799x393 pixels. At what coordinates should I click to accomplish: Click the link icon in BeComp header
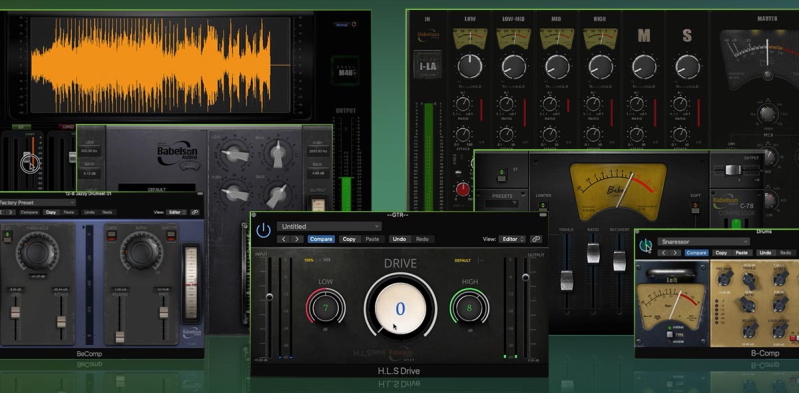[195, 212]
